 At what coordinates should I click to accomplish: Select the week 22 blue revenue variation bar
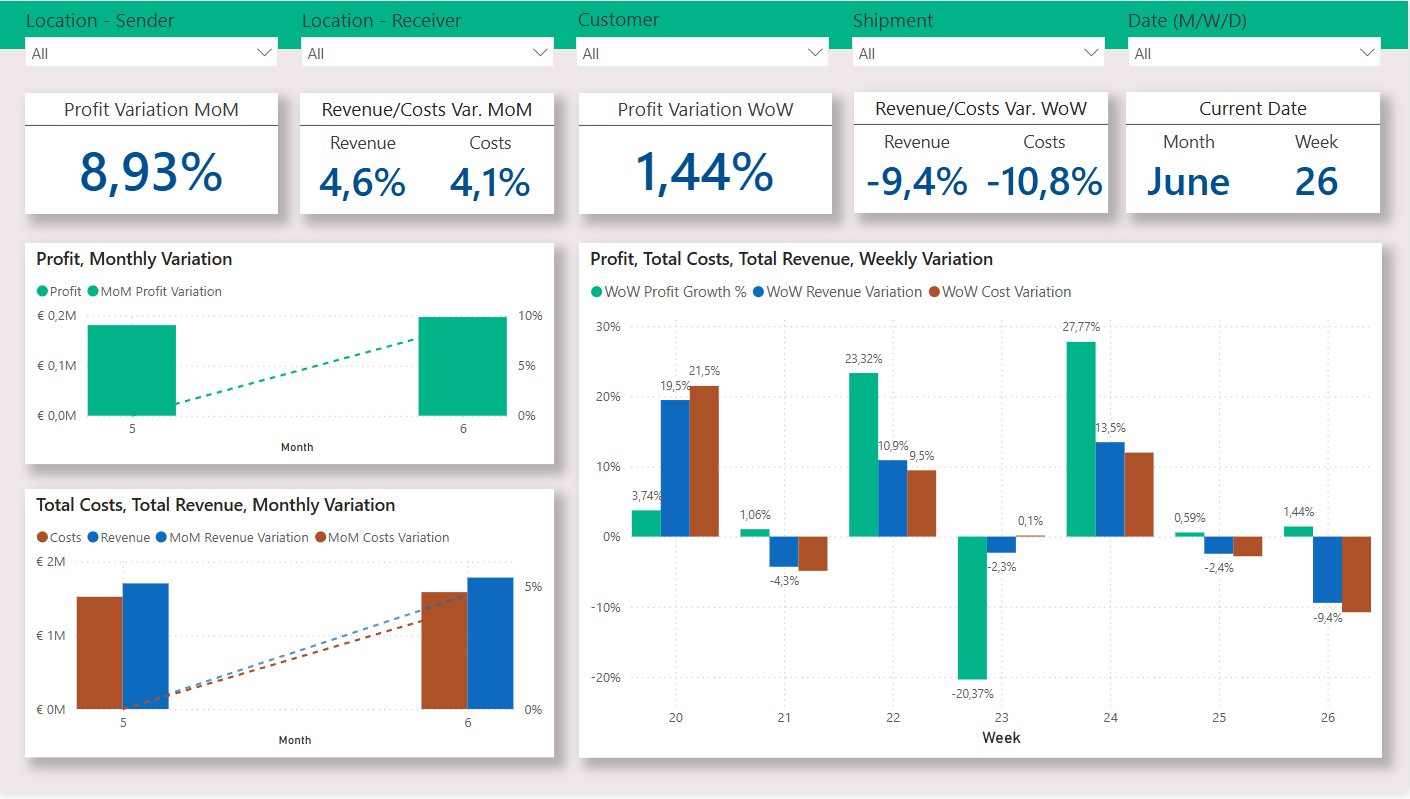click(x=892, y=498)
